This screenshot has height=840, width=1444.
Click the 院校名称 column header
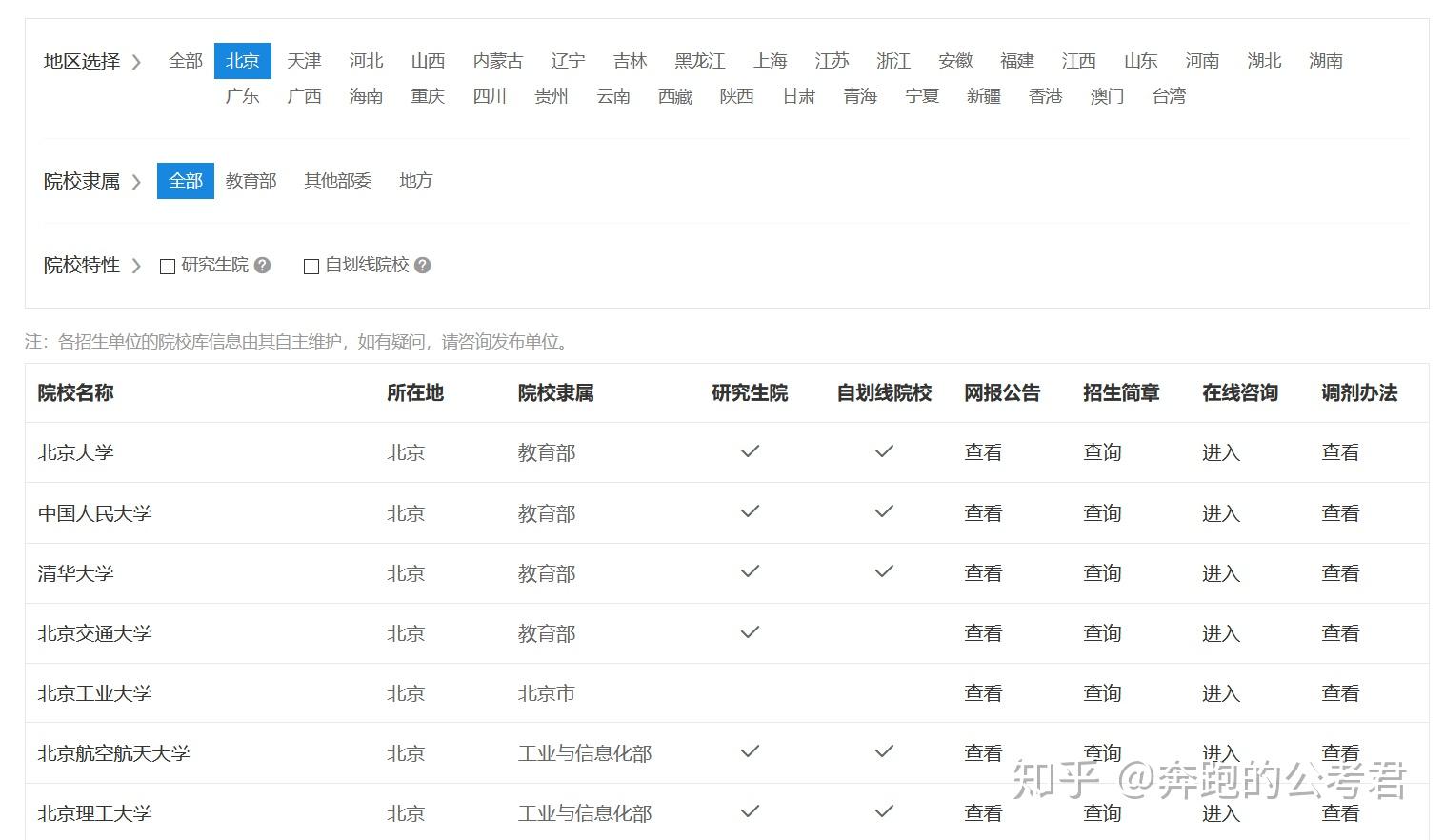[x=76, y=393]
